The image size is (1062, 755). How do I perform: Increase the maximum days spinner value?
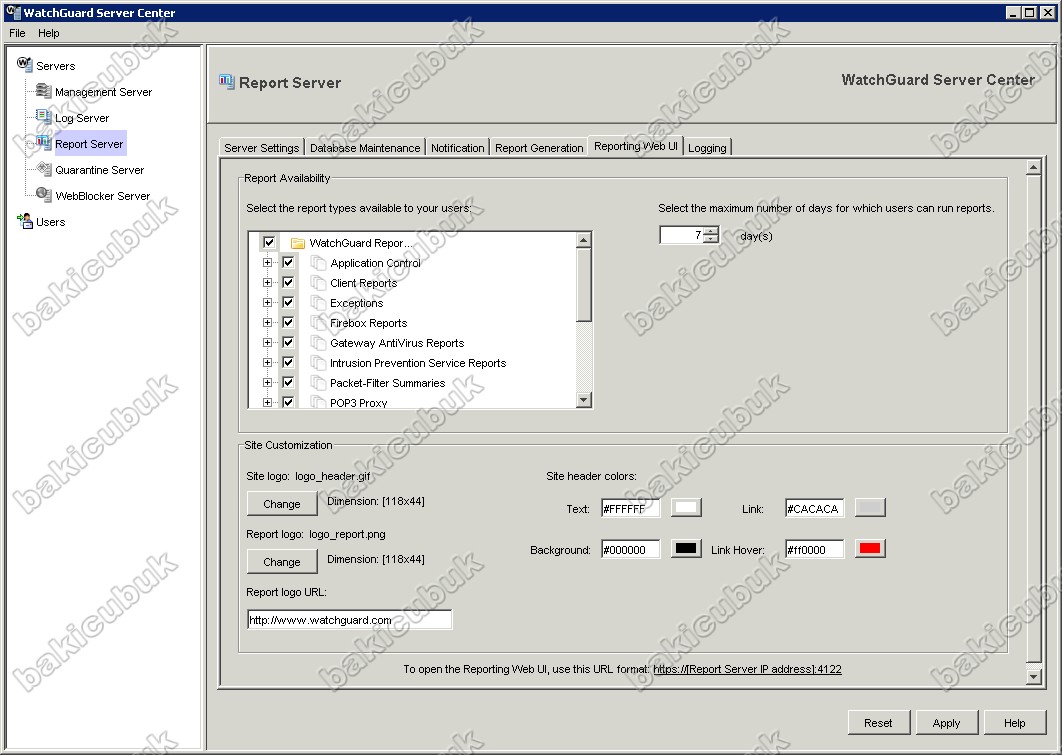coord(710,231)
